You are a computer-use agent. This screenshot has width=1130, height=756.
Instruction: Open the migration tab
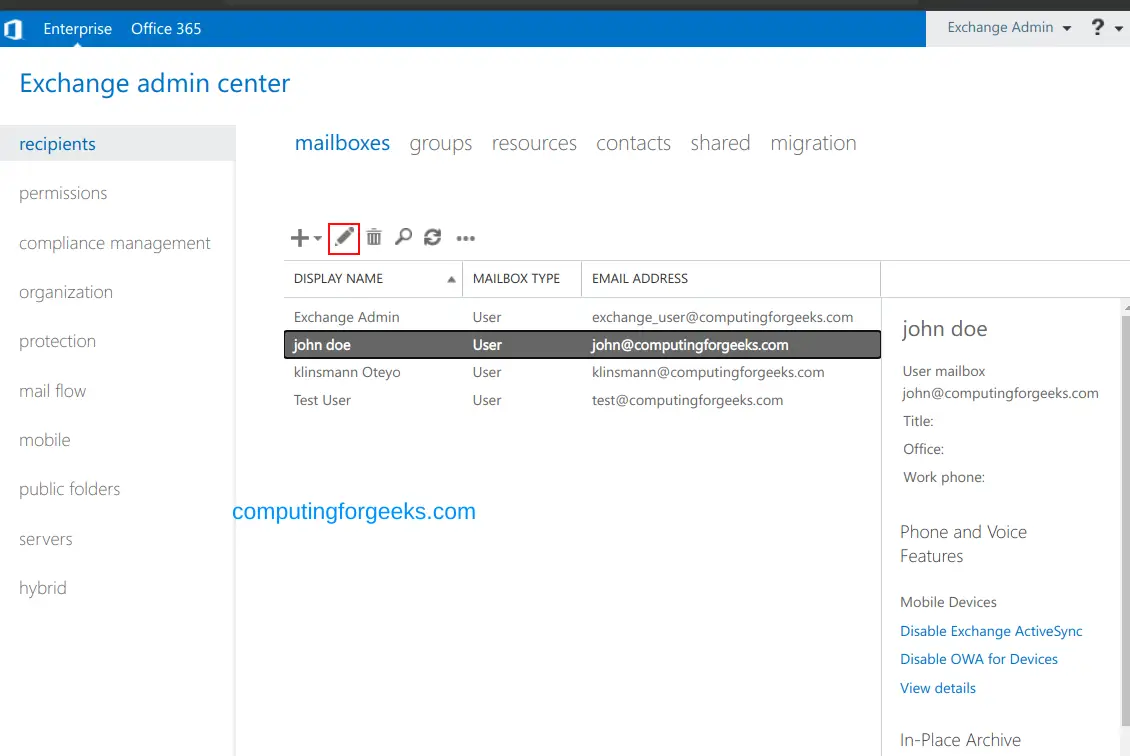[x=813, y=144]
